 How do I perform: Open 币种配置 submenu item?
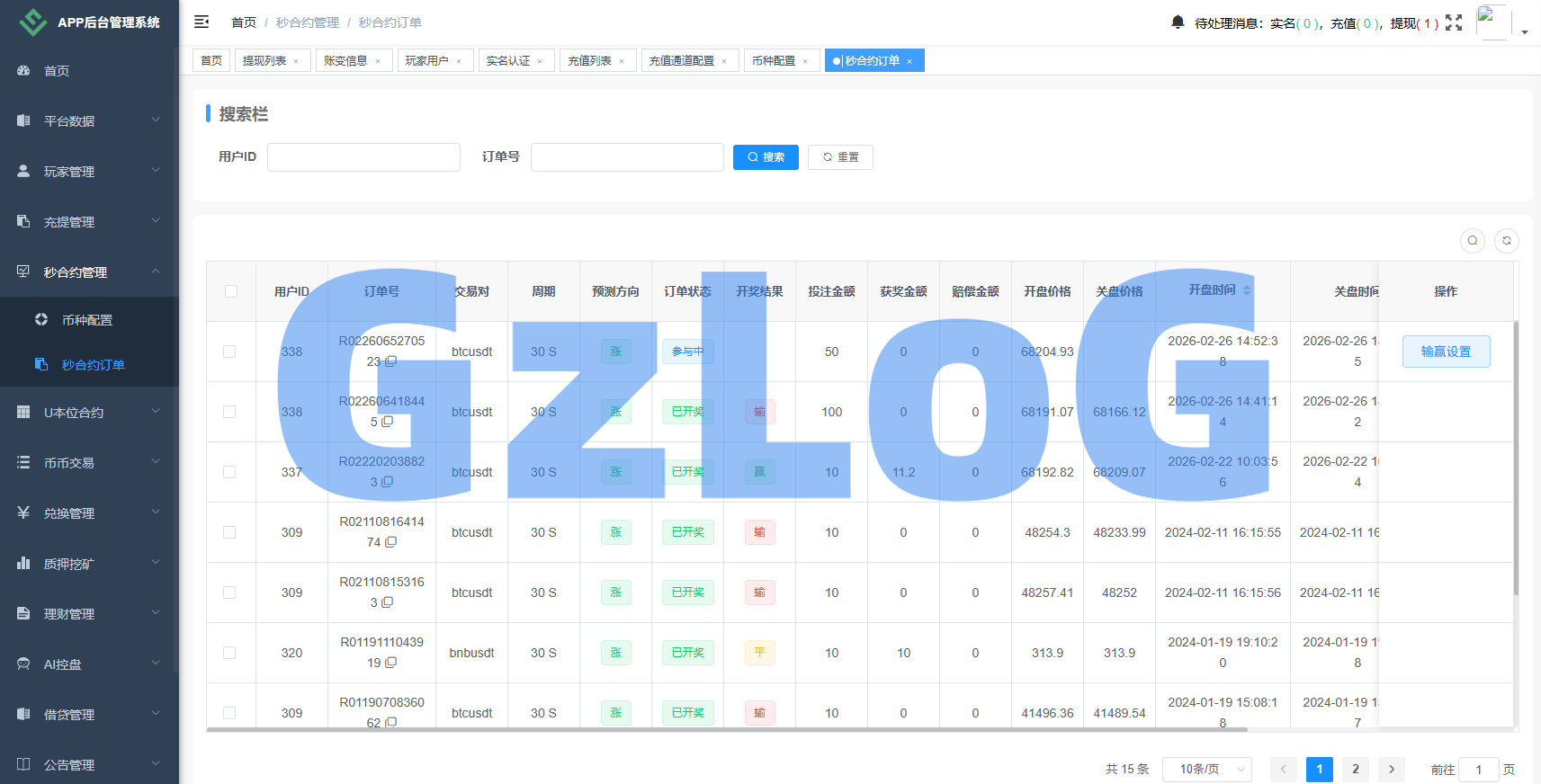click(89, 319)
